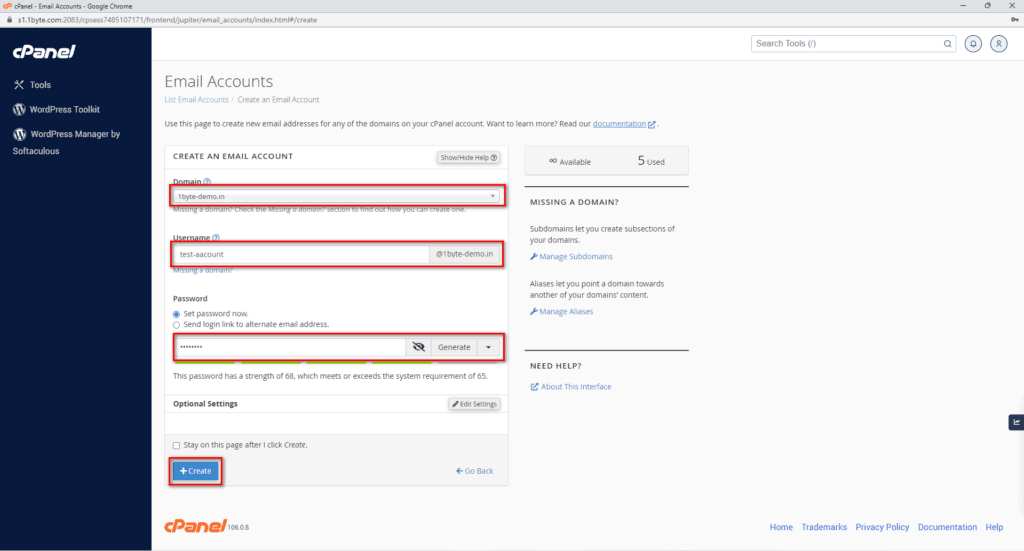Click the blue Create button
Image resolution: width=1024 pixels, height=551 pixels.
coord(195,471)
